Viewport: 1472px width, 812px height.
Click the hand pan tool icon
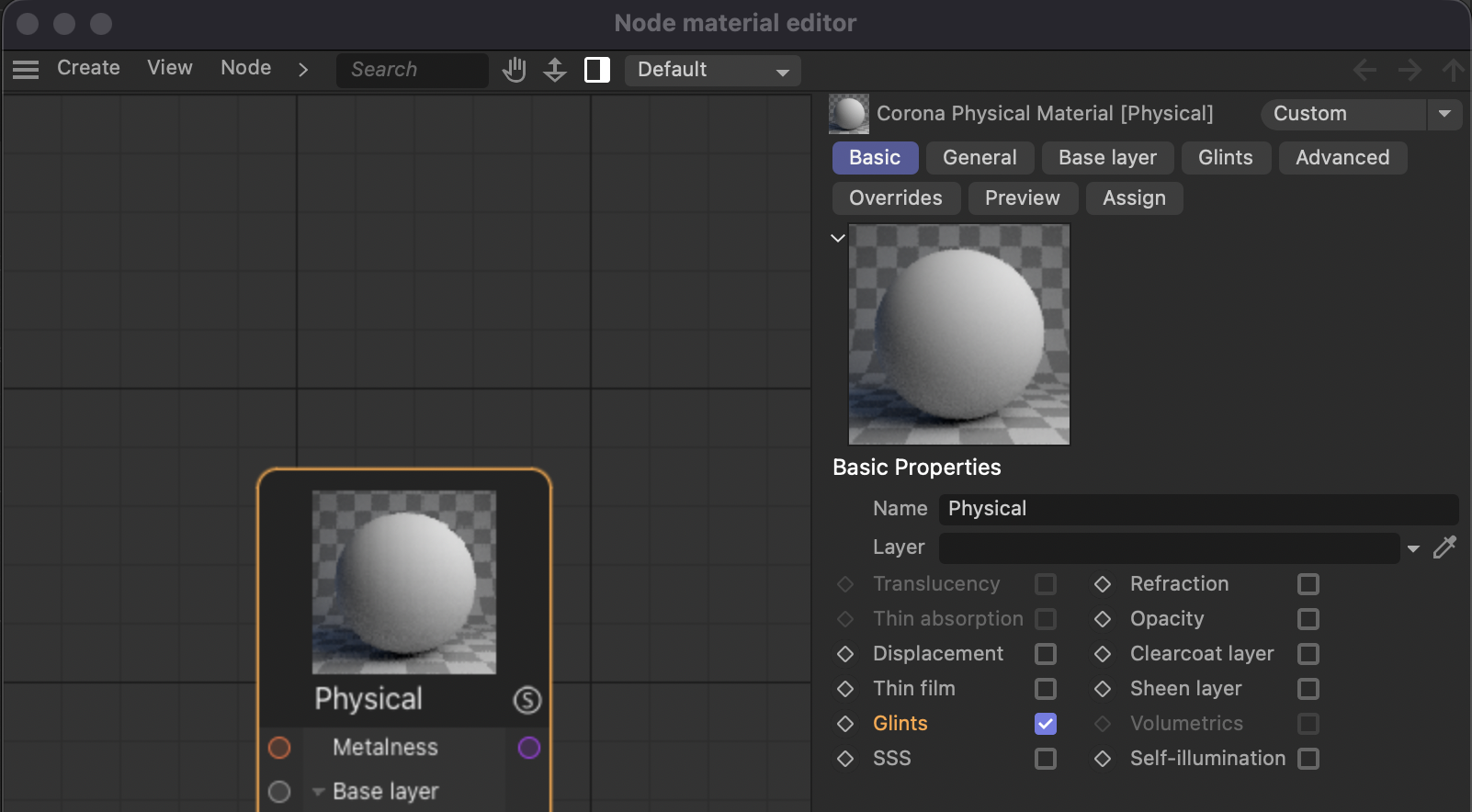[515, 70]
